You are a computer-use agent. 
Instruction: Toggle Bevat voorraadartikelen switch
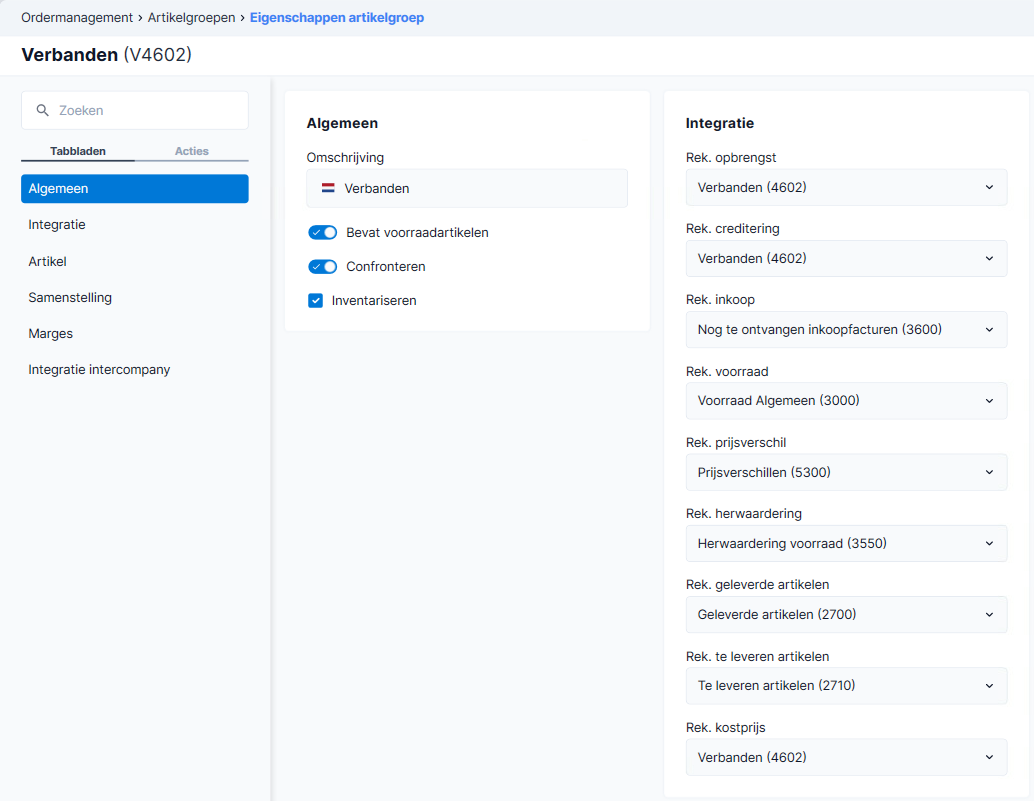(x=322, y=232)
